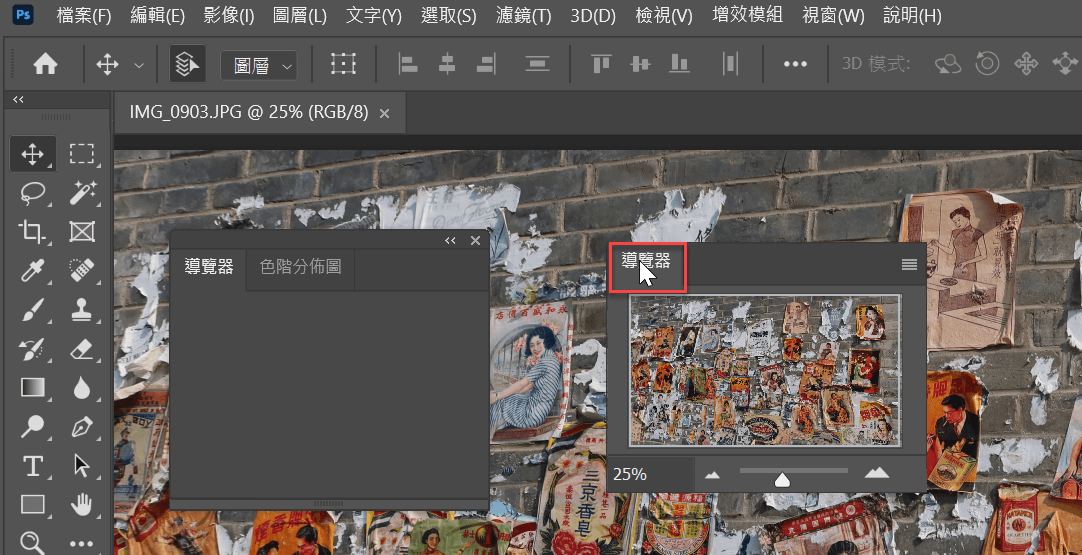Open the 視窗(W) menu
The height and width of the screenshot is (555, 1082).
(833, 16)
